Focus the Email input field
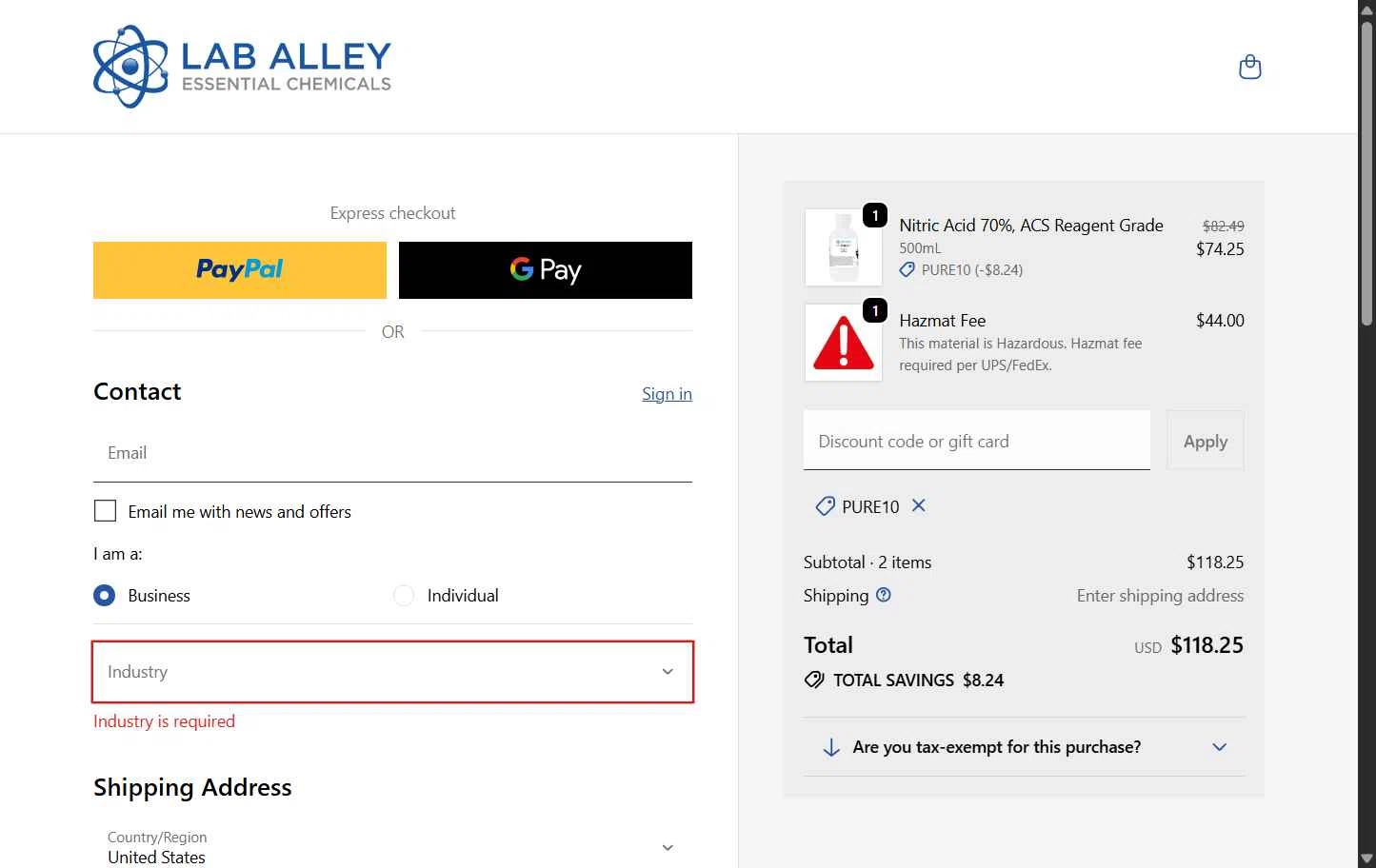Image resolution: width=1376 pixels, height=868 pixels. pyautogui.click(x=392, y=453)
